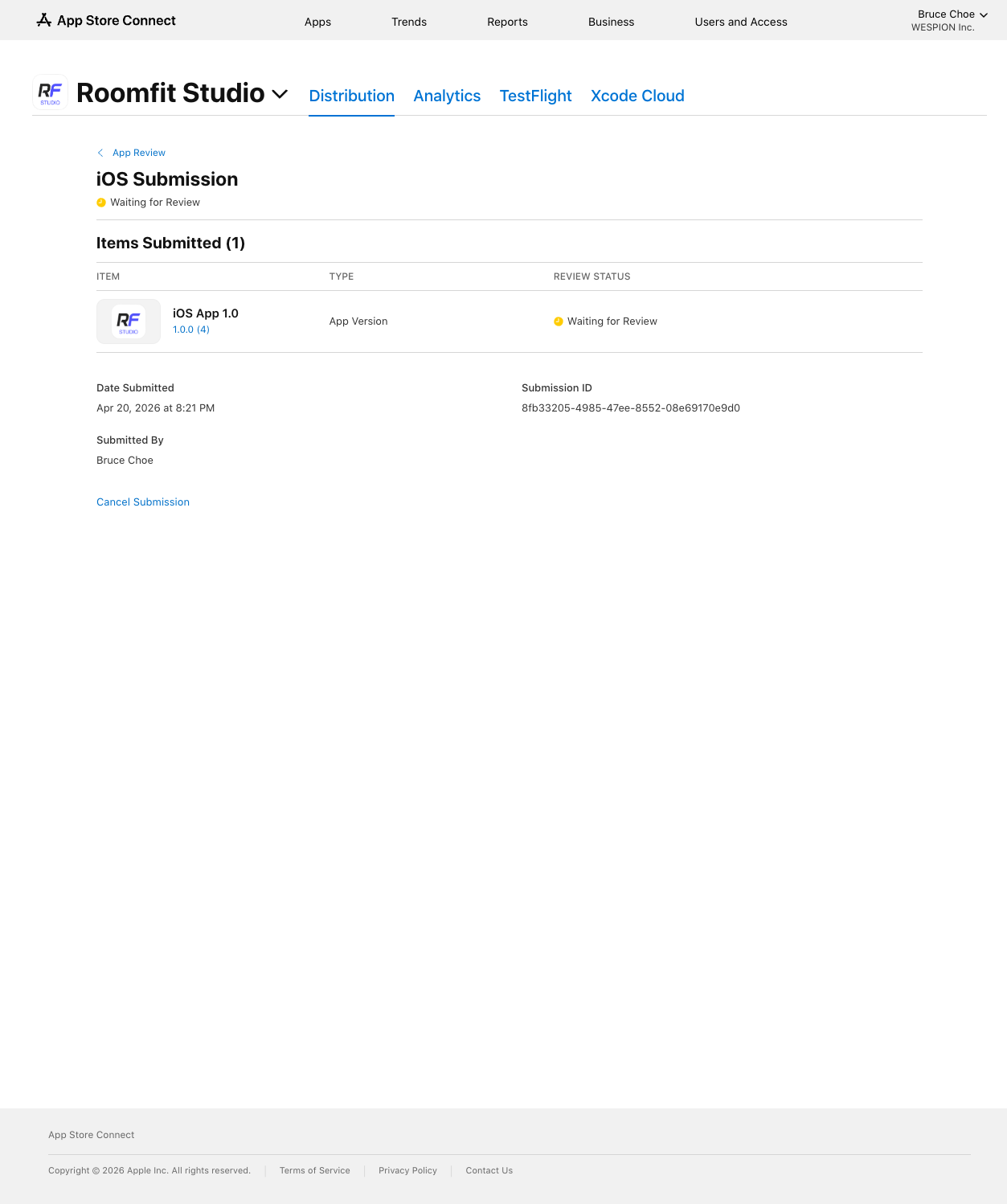Click yellow clock icon in Review Status column
Viewport: 1007px width, 1204px height.
pos(559,321)
